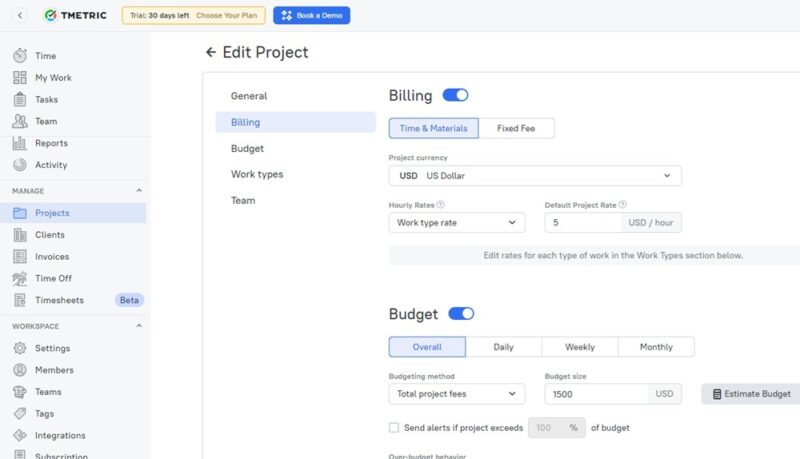This screenshot has width=800, height=459.
Task: Check Send alerts if project exceeds
Action: (x=394, y=427)
